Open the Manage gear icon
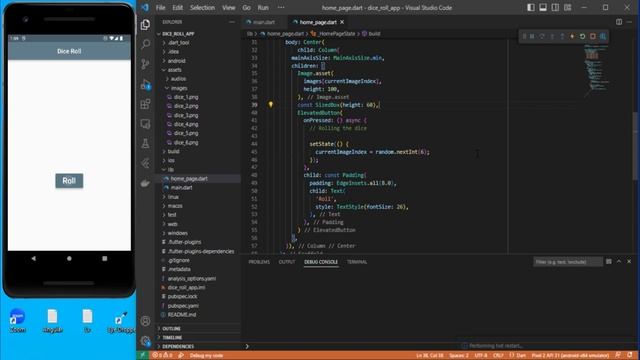This screenshot has width=640, height=360. [x=145, y=341]
